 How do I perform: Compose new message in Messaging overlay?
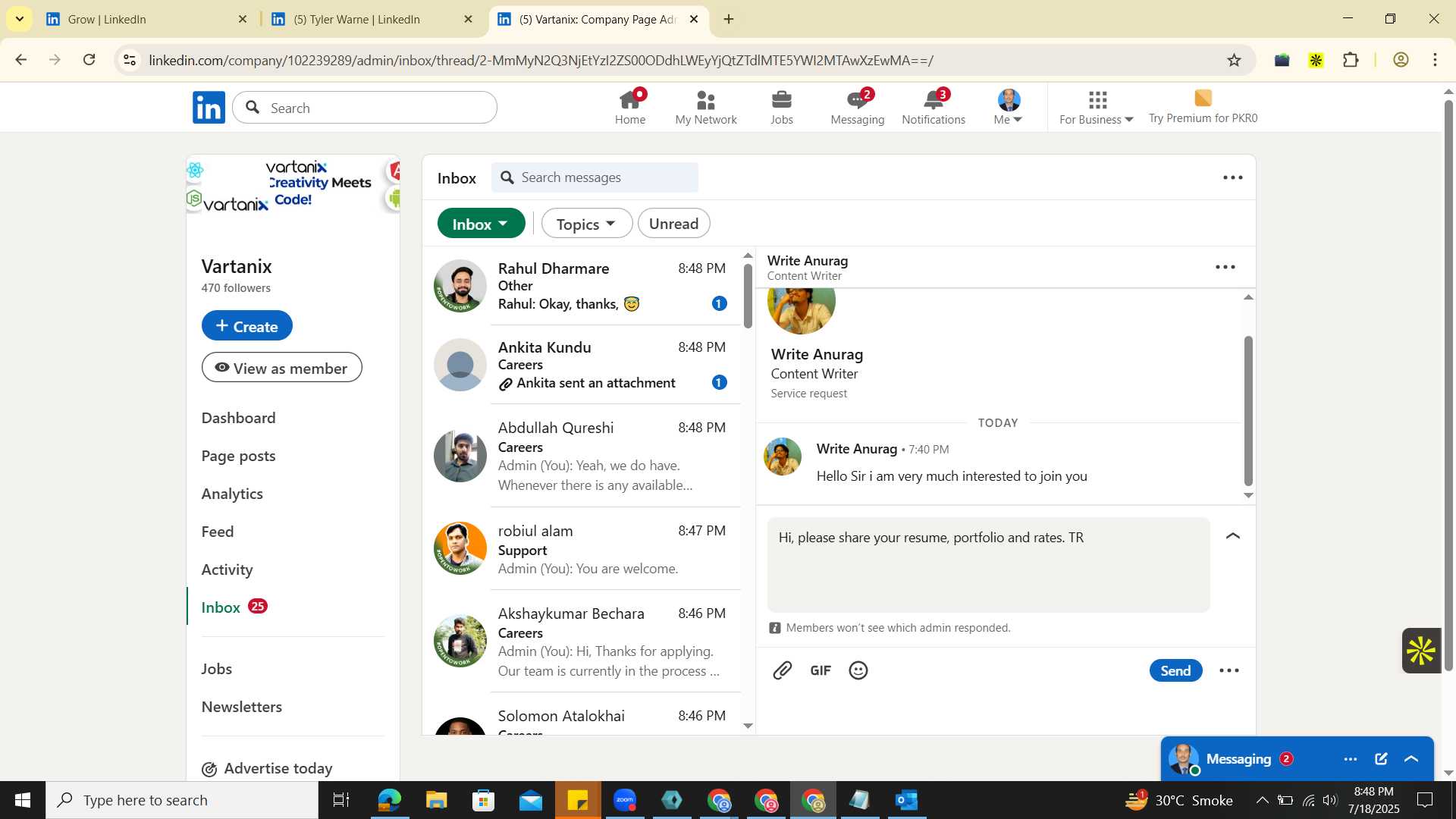pos(1381,759)
